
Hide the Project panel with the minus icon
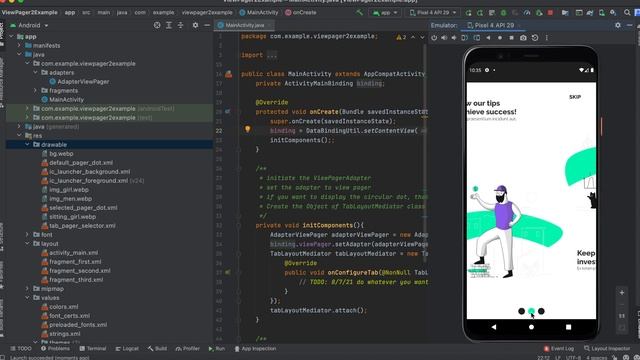pos(207,25)
